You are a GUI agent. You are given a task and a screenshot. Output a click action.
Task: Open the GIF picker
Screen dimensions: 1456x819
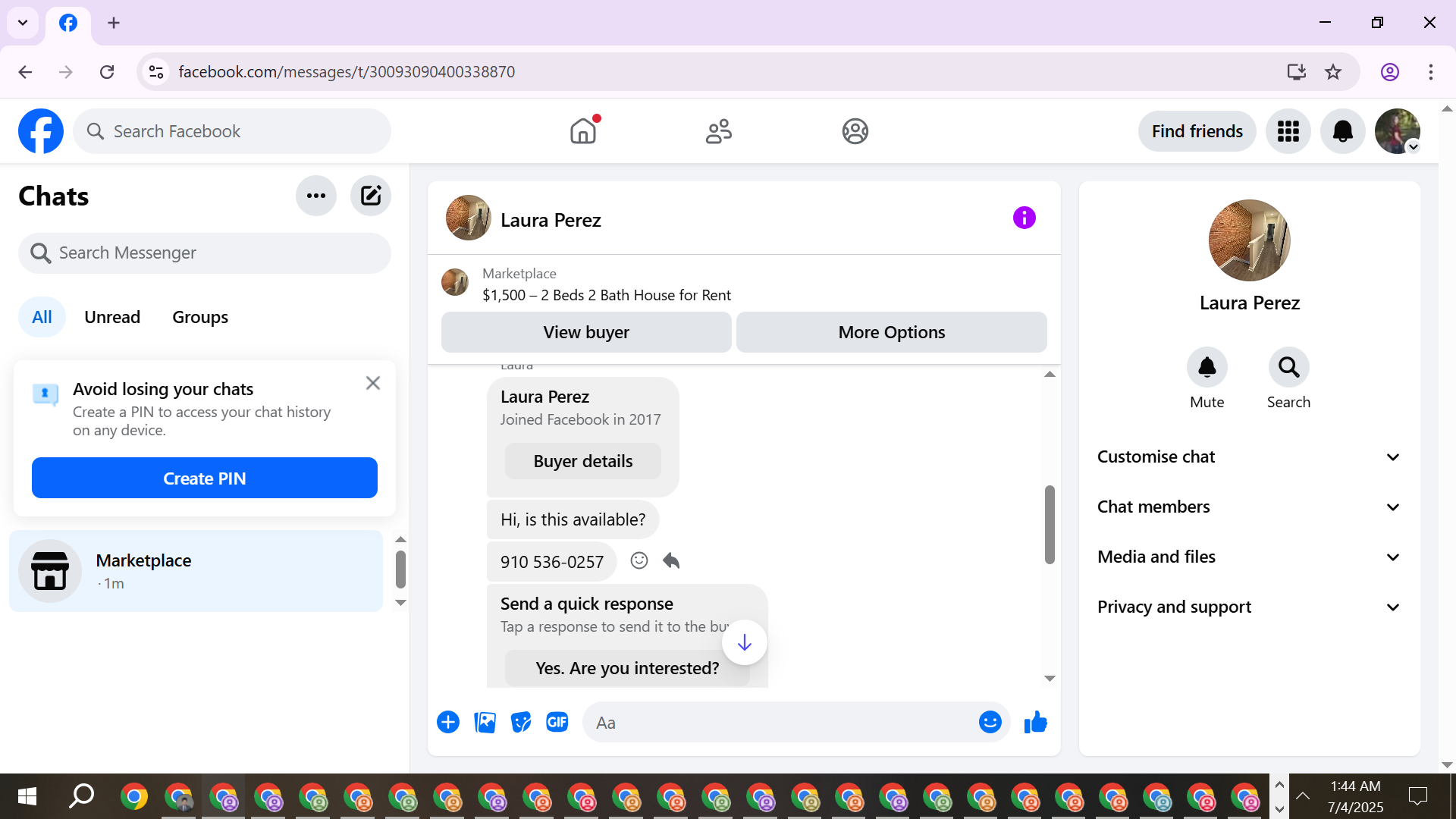click(x=557, y=723)
